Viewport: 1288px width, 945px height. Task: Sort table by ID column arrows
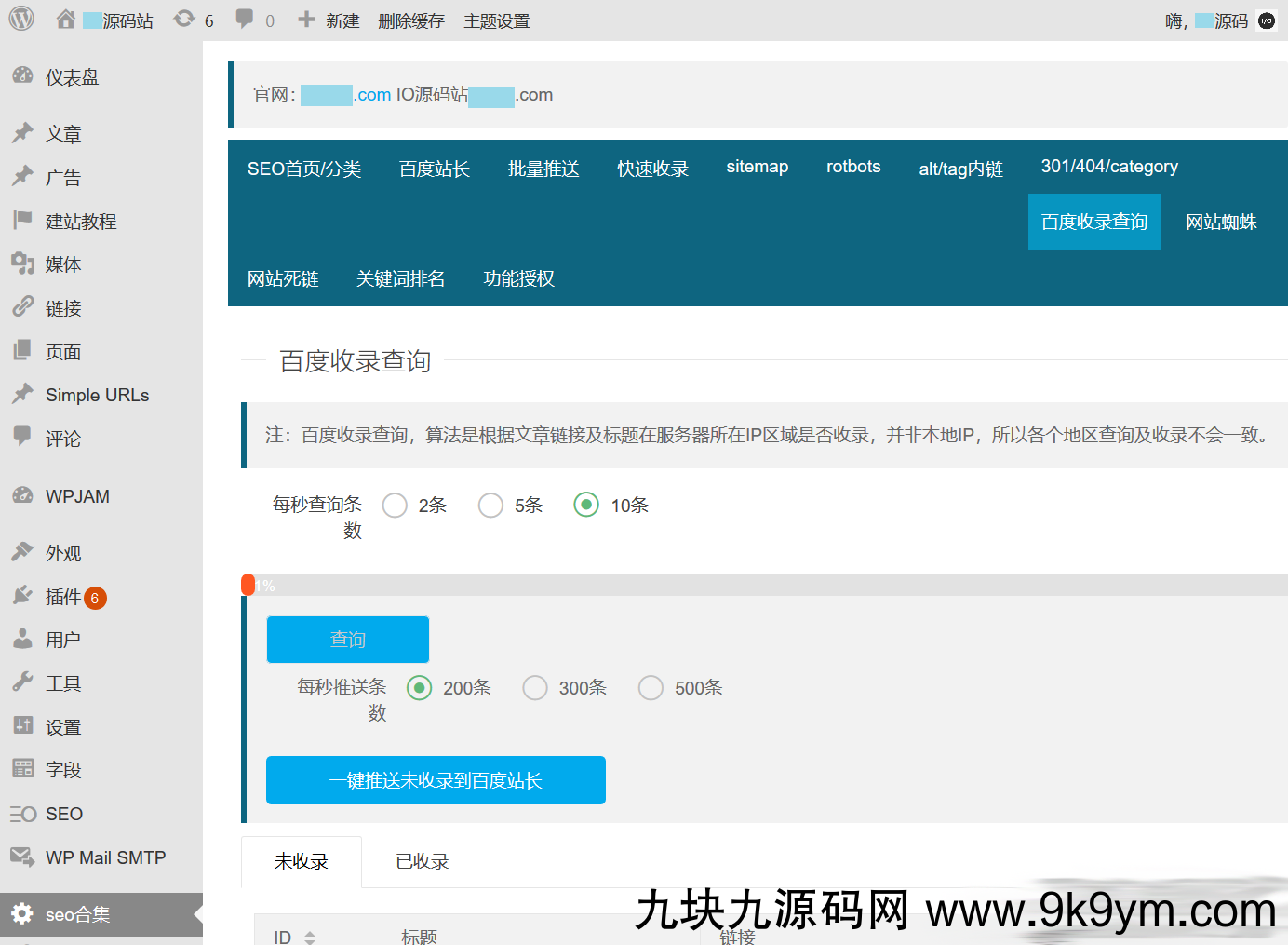310,937
